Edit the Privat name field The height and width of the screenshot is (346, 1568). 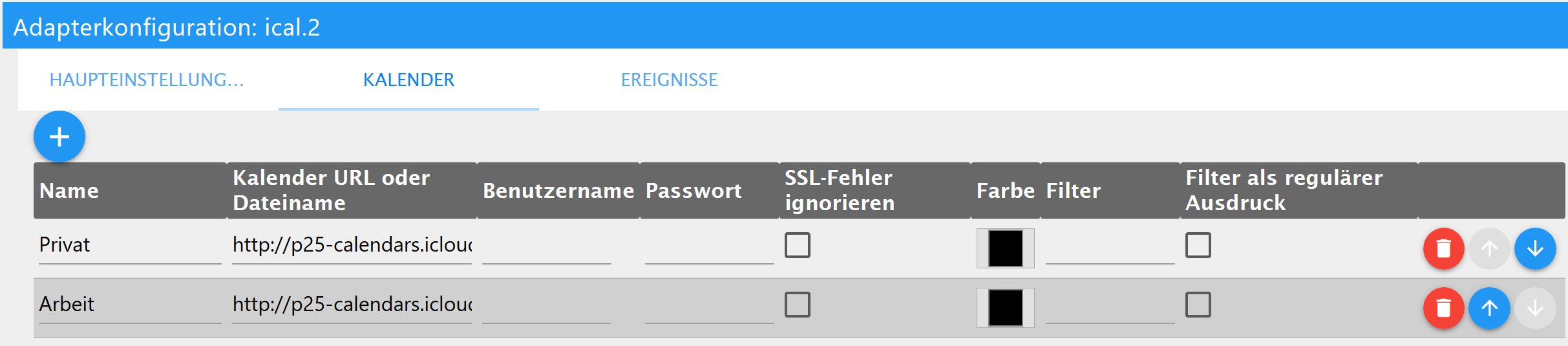(129, 245)
